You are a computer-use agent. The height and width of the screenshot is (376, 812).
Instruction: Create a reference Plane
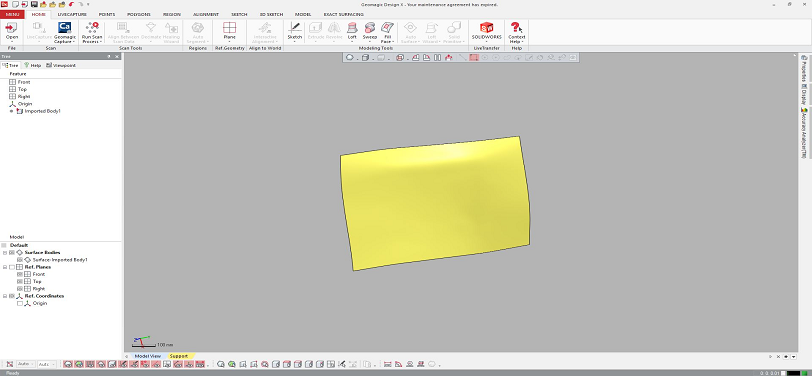tap(229, 31)
